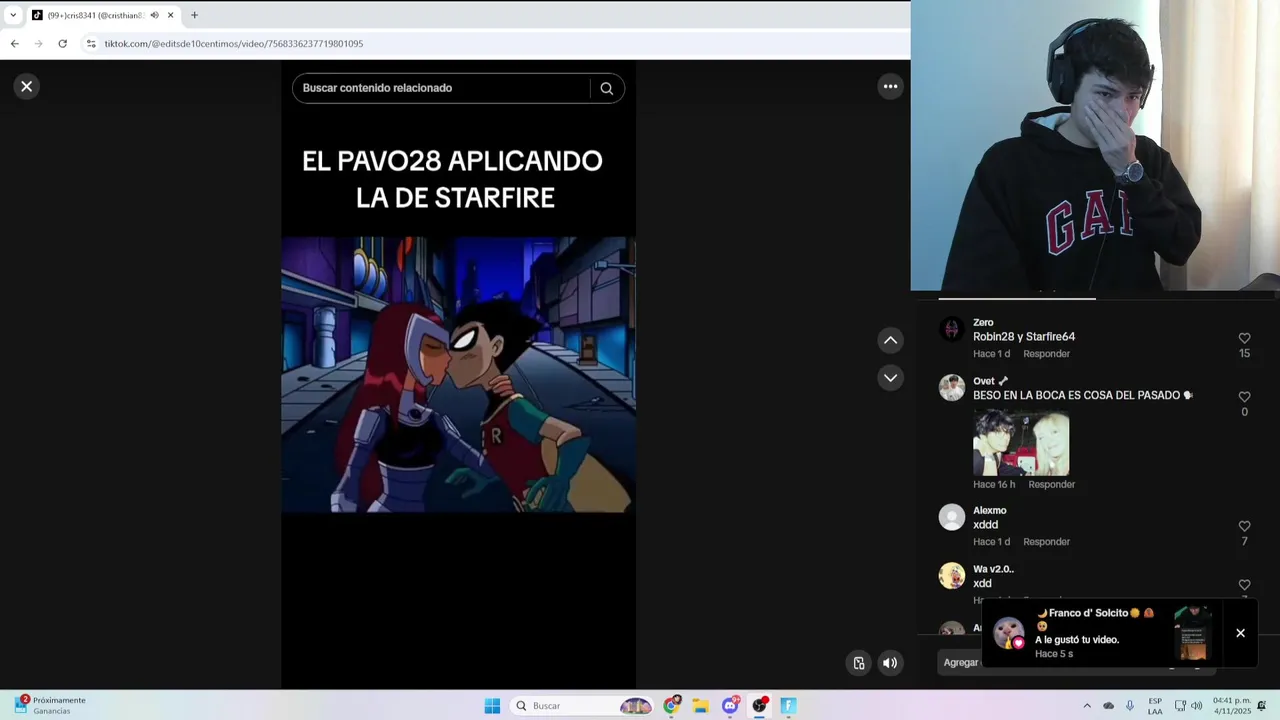This screenshot has height=720, width=1280.
Task: Open the ESP LAA language selector
Action: pyautogui.click(x=1155, y=706)
